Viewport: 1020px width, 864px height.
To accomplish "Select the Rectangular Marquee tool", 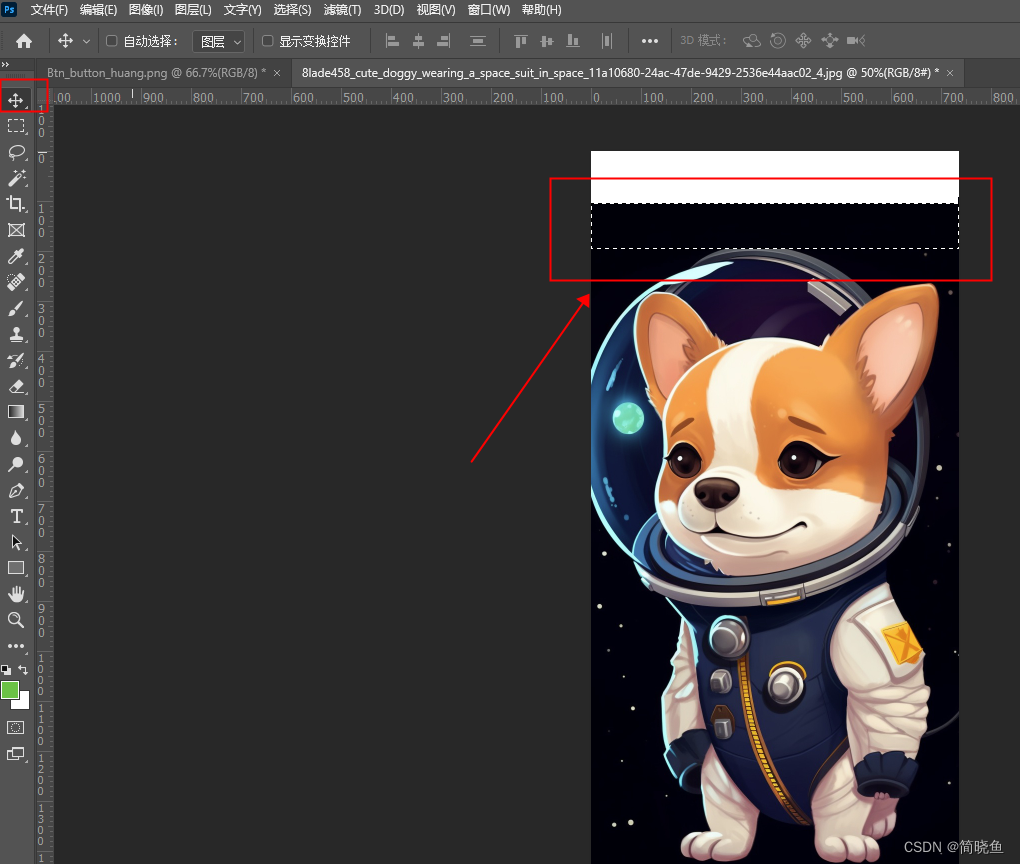I will coord(16,126).
